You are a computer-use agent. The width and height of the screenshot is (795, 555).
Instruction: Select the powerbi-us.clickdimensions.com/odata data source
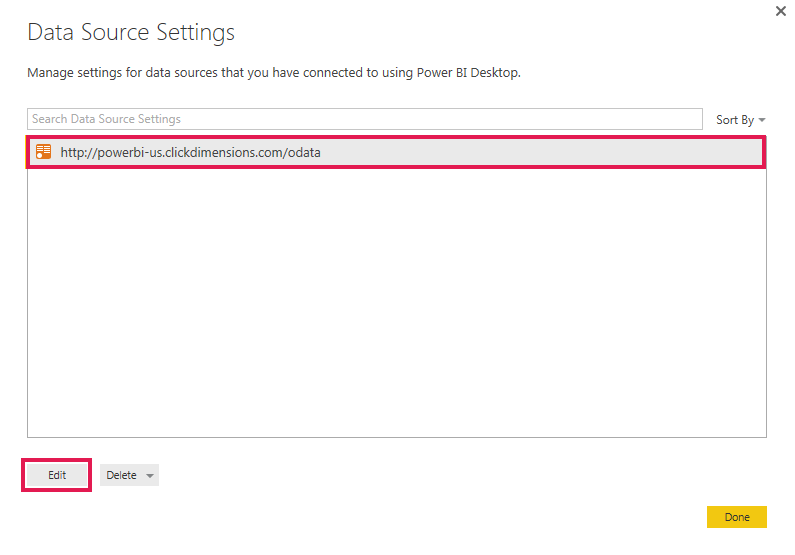click(396, 152)
